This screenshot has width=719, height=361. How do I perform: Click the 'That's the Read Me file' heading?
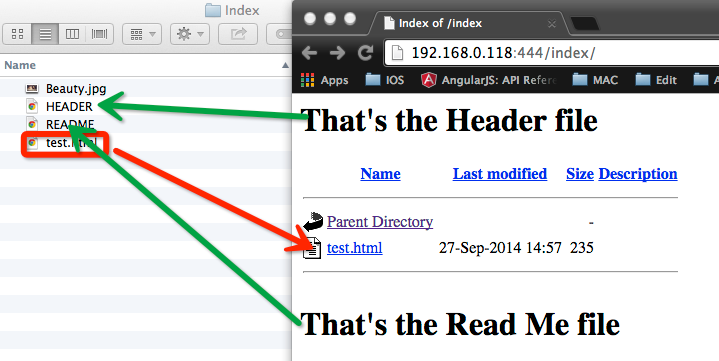click(x=460, y=324)
